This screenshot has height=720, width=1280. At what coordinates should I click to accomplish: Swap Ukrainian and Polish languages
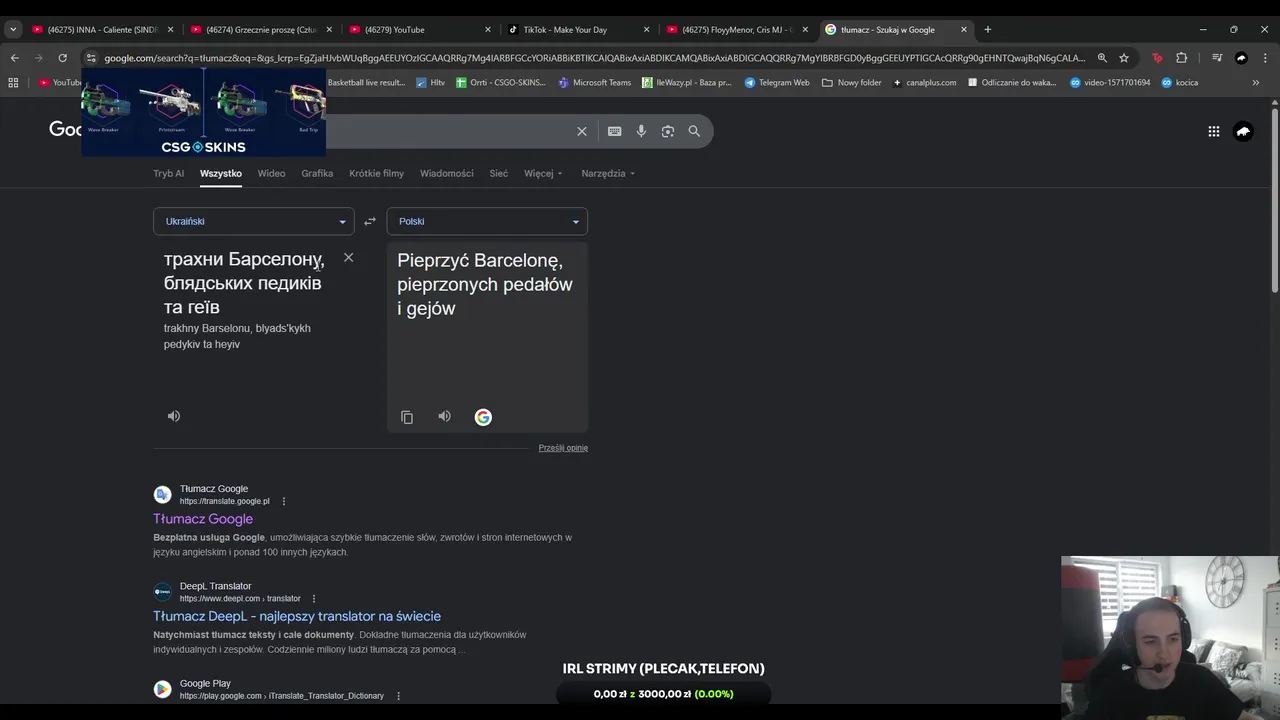point(370,221)
